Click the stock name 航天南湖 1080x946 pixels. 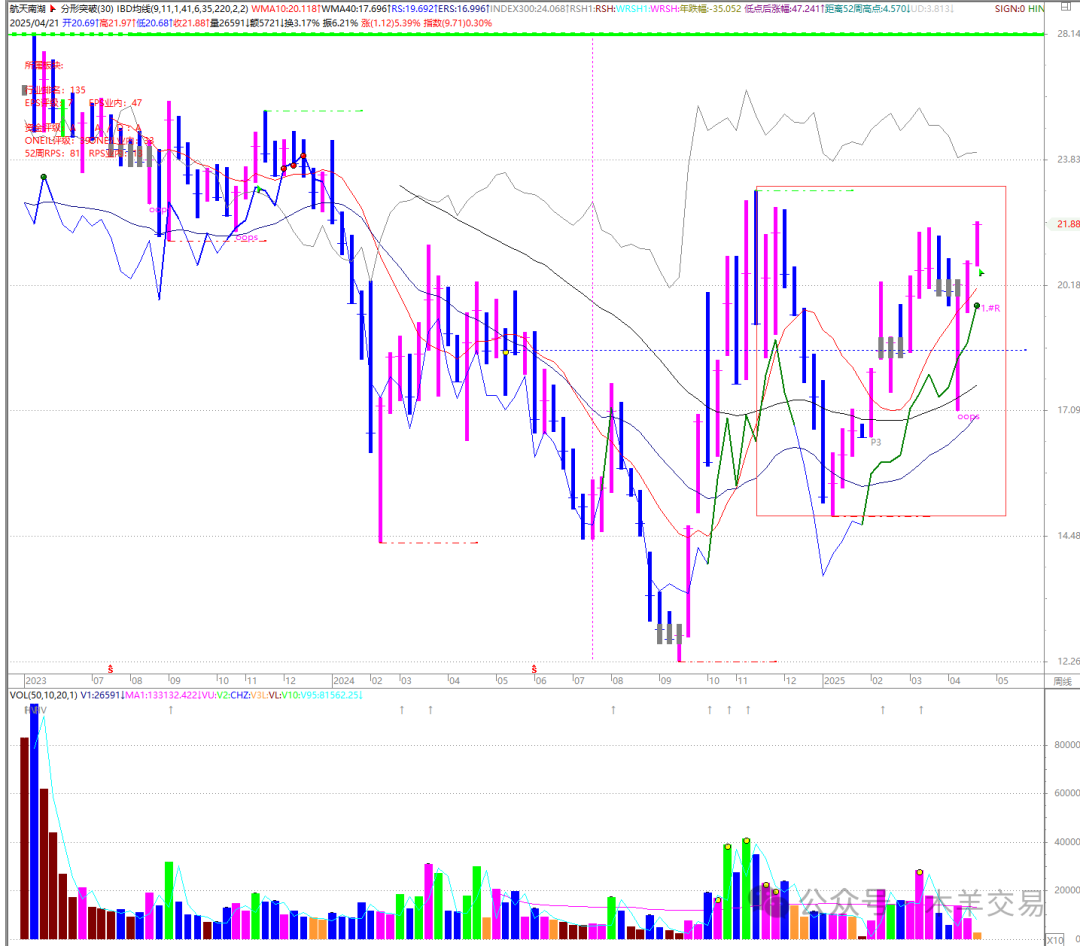coord(28,9)
